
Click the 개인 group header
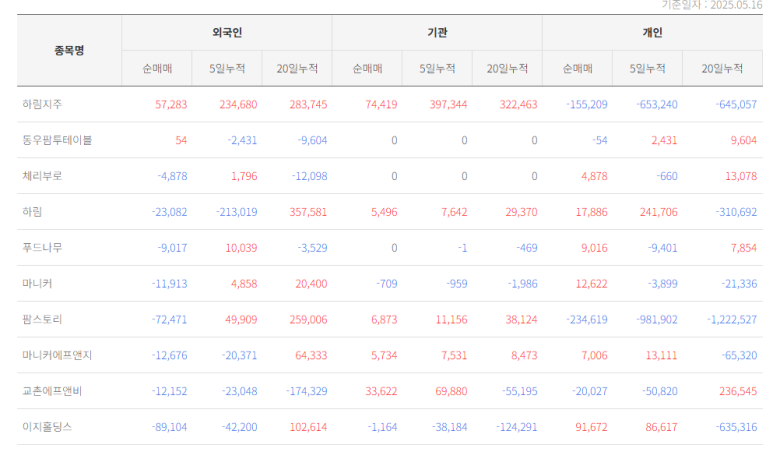point(652,33)
